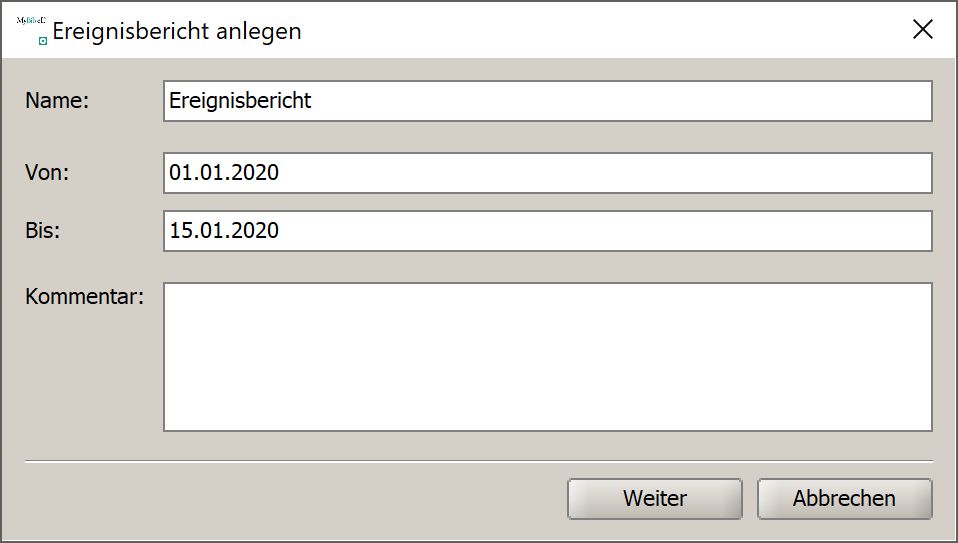The image size is (958, 543).
Task: Close the Ereignisbericht anlegen dialog
Action: [922, 30]
